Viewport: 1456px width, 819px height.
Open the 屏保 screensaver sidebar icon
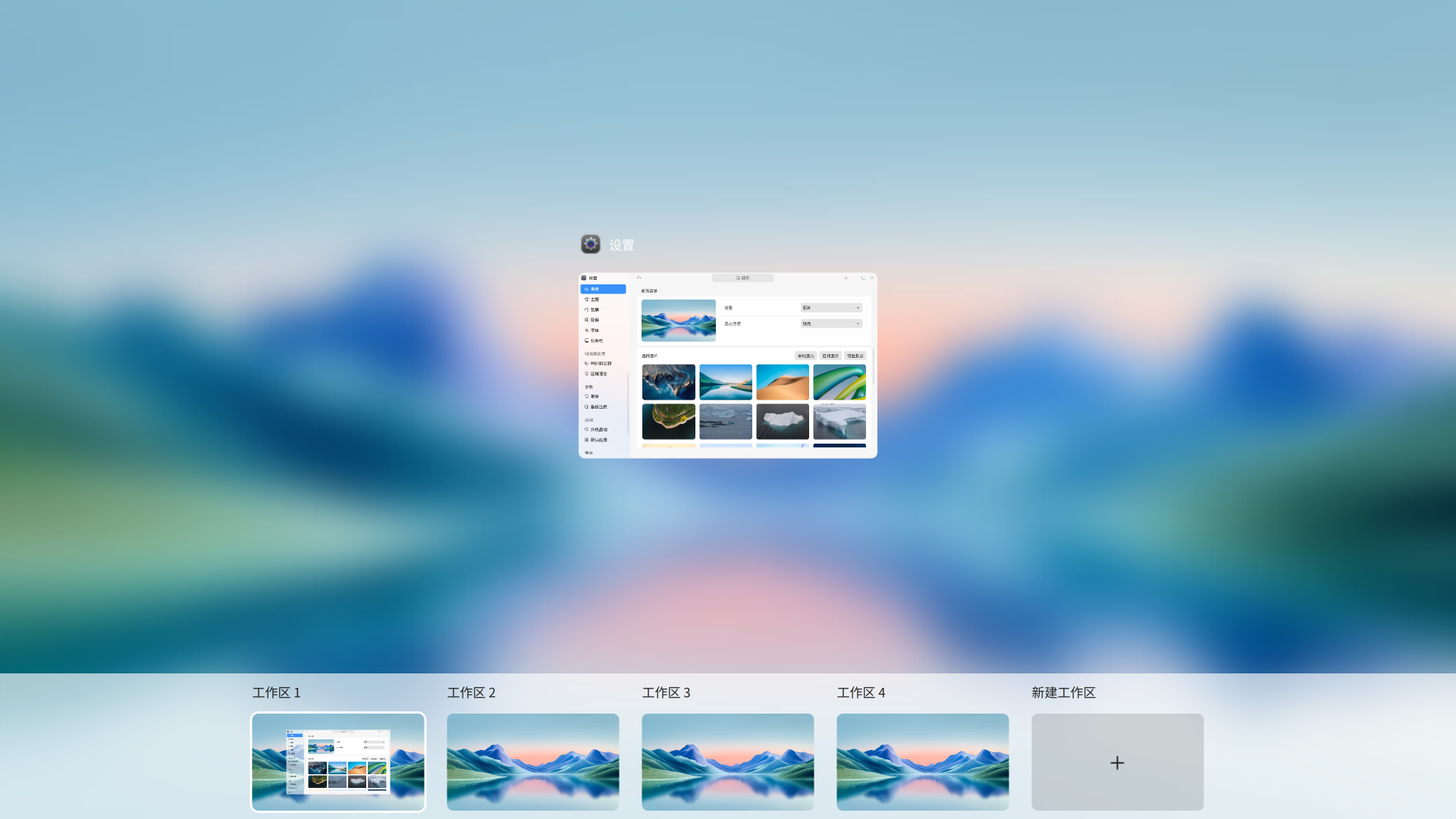(x=586, y=320)
